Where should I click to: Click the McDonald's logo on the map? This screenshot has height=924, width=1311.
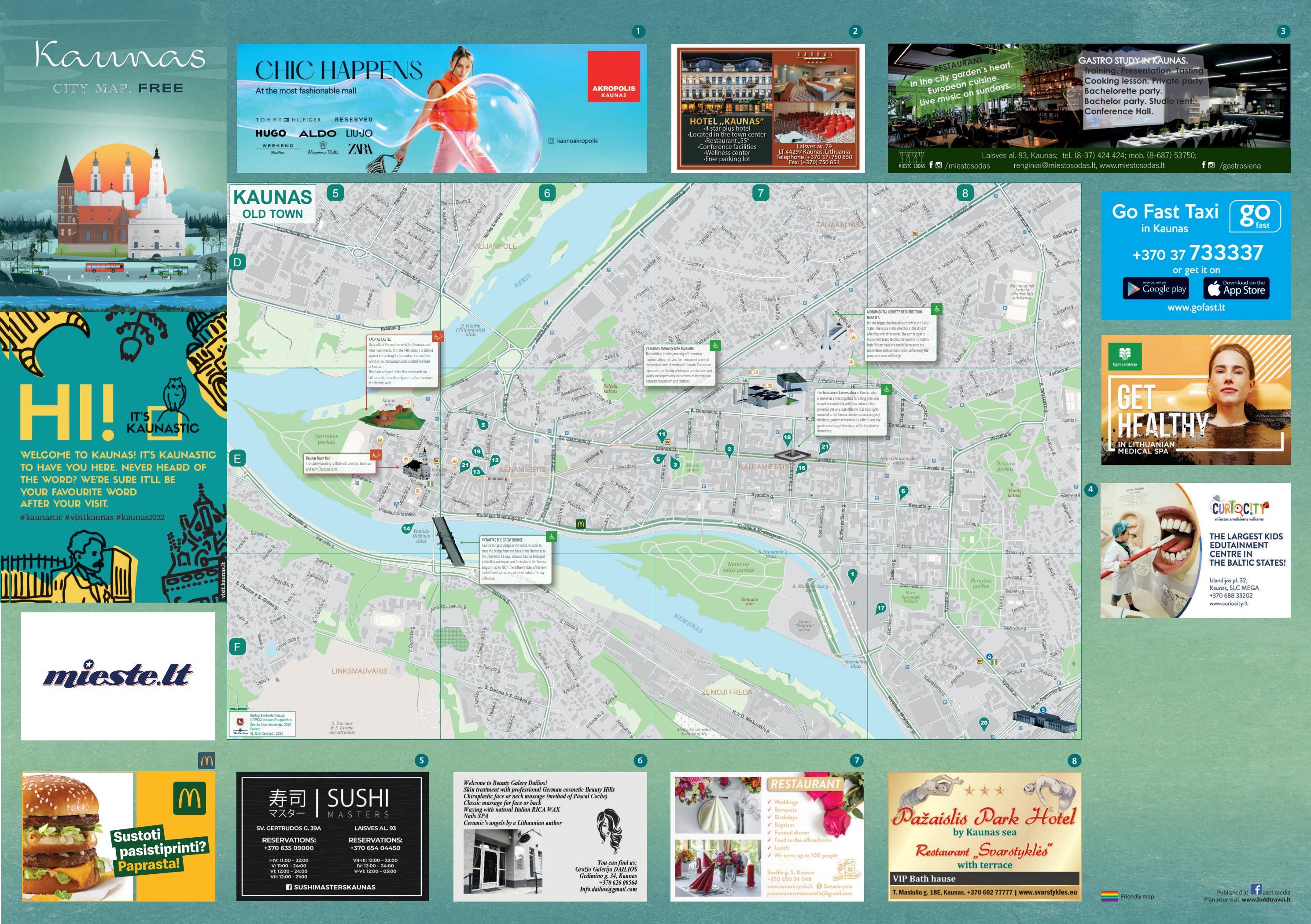coord(581,524)
